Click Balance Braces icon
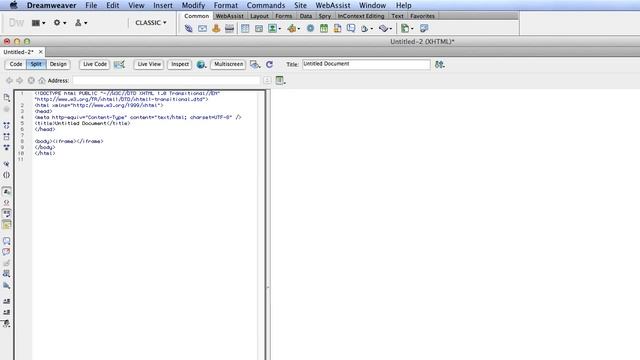The height and width of the screenshot is (360, 640). 7,175
